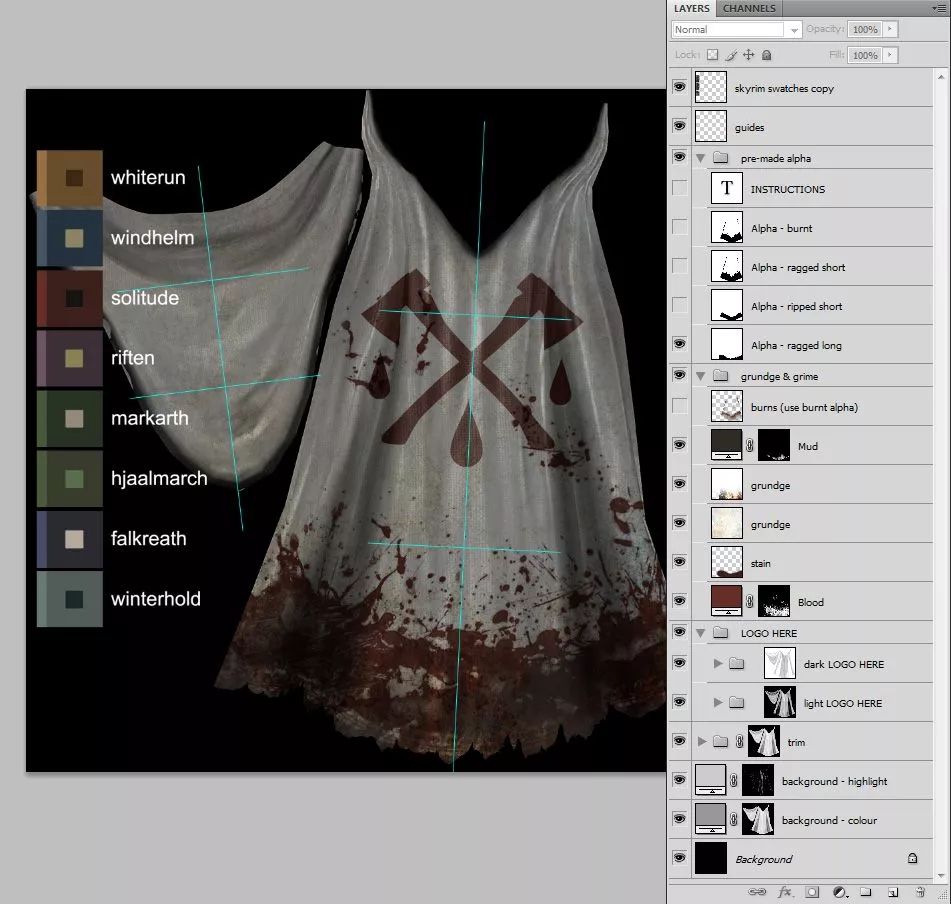This screenshot has width=951, height=904.
Task: Click the mask link icon on Mud layer
Action: [750, 446]
